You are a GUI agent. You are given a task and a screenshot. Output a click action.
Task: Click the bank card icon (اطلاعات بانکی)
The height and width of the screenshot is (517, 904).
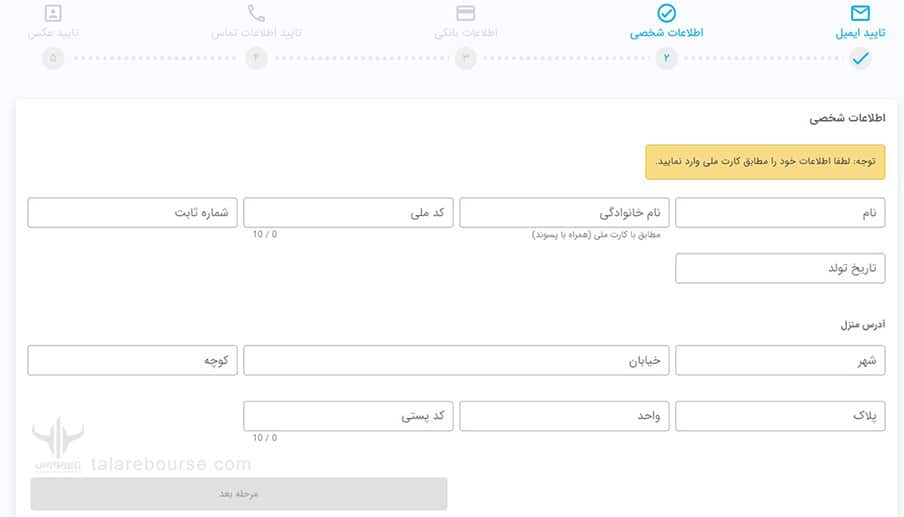pos(465,13)
